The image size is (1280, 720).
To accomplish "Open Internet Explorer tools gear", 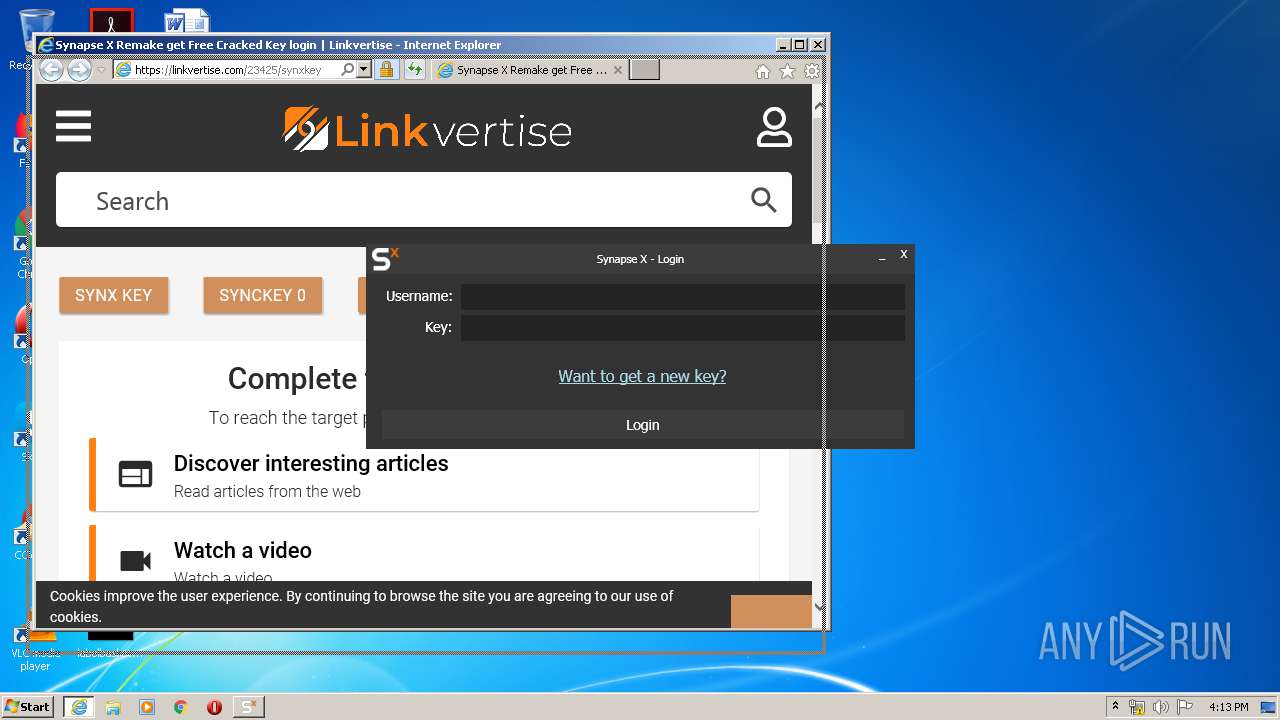I will pos(812,71).
